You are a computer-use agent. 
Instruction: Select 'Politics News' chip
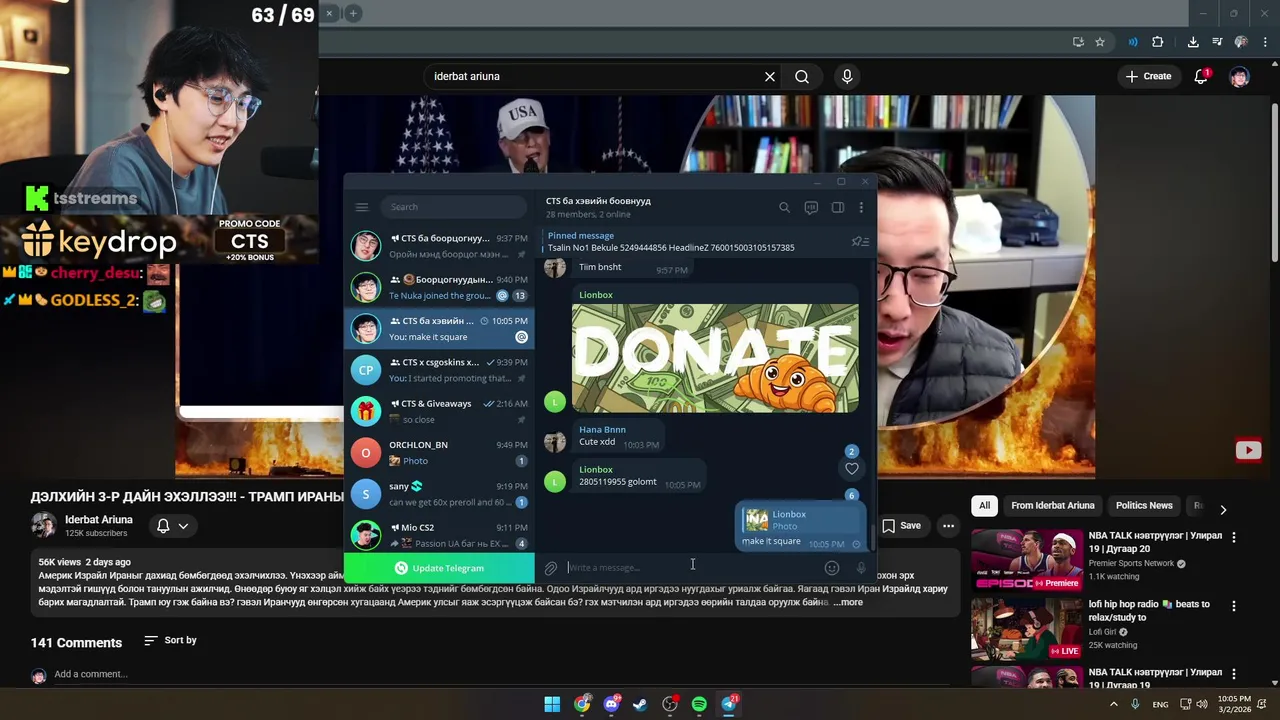(1144, 506)
